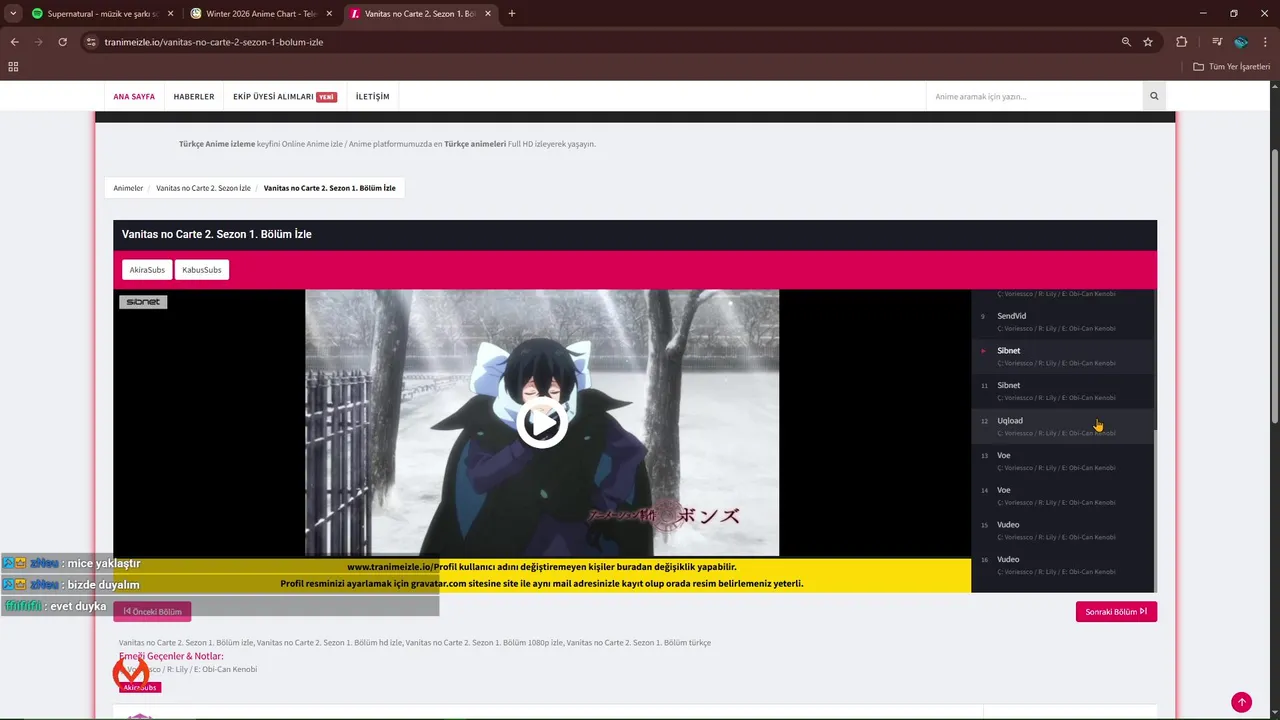
Task: Select the KabusSubs fansub button
Action: pyautogui.click(x=202, y=270)
